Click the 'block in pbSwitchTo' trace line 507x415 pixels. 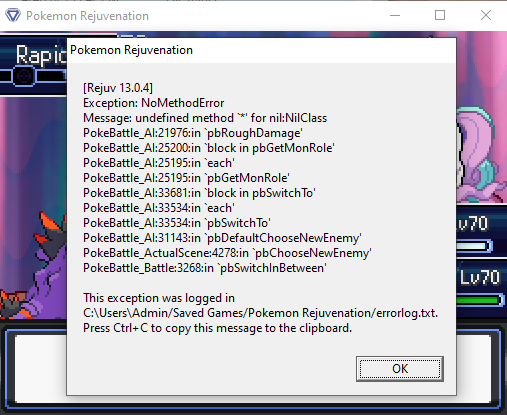(199, 193)
